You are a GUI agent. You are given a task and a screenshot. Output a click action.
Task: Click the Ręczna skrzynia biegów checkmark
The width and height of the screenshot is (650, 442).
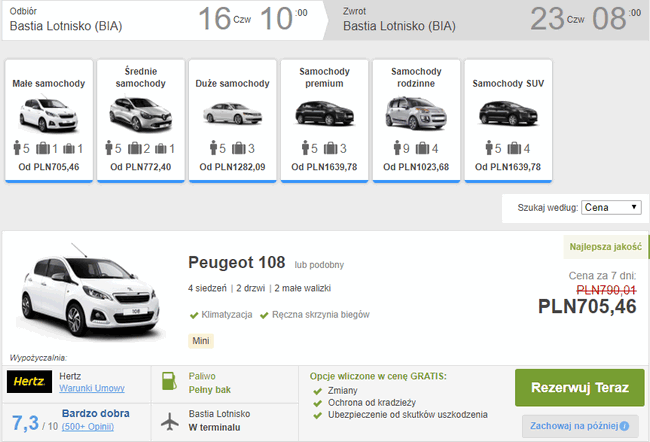[264, 316]
